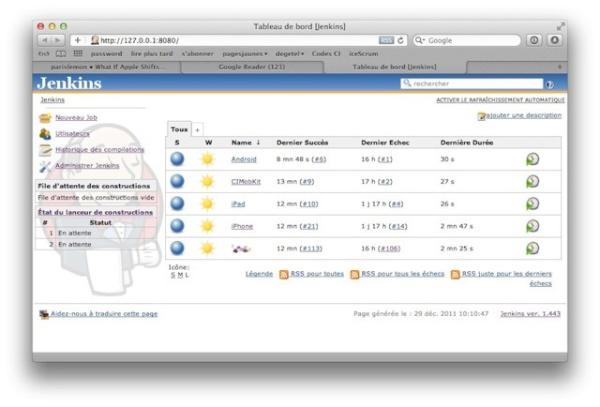Open Android last success build #6
This screenshot has height=407, width=600.
point(319,159)
